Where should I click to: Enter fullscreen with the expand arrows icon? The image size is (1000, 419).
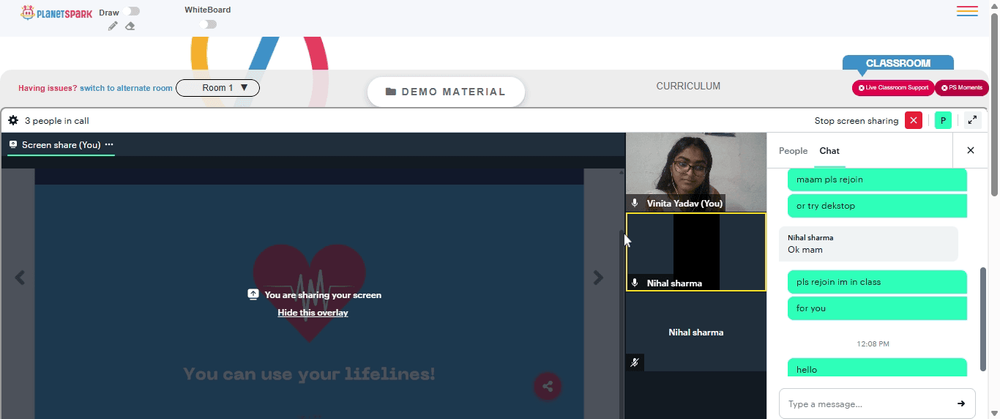tap(972, 121)
